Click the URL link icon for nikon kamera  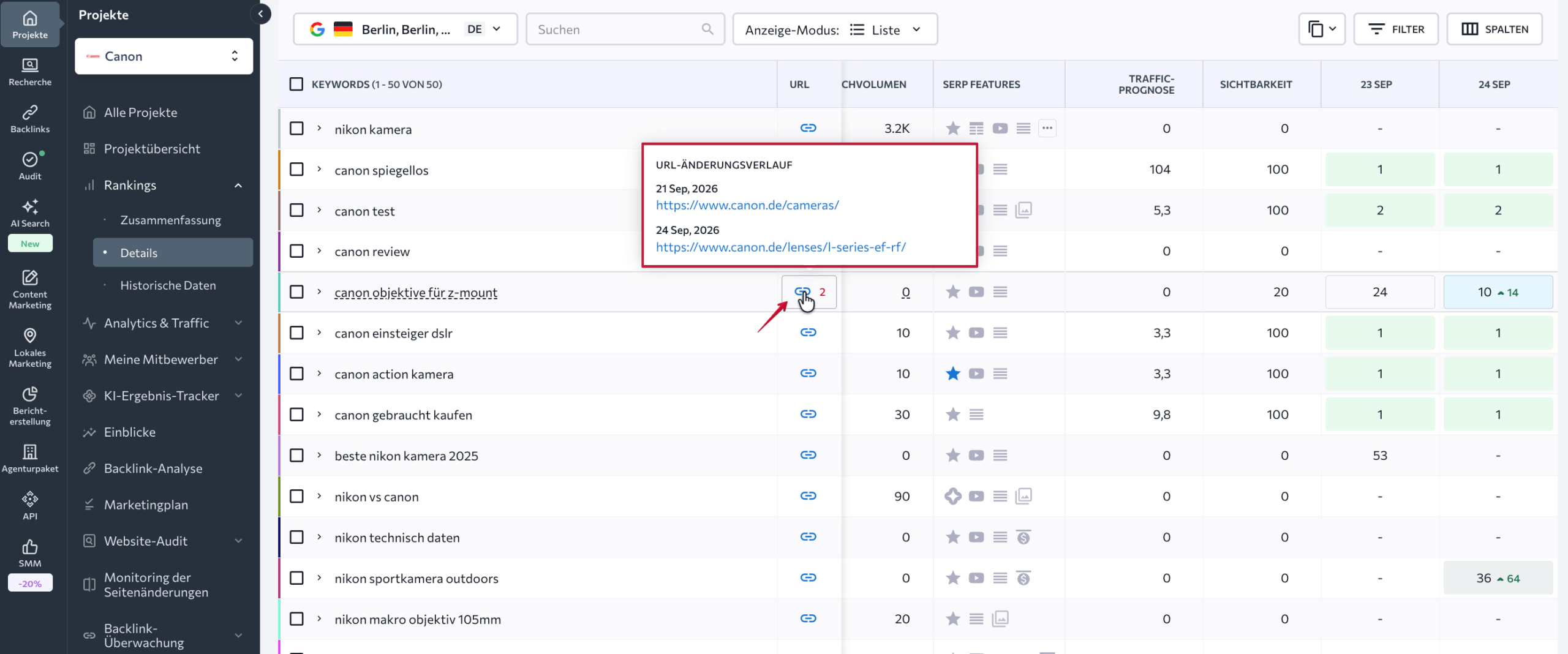click(808, 128)
